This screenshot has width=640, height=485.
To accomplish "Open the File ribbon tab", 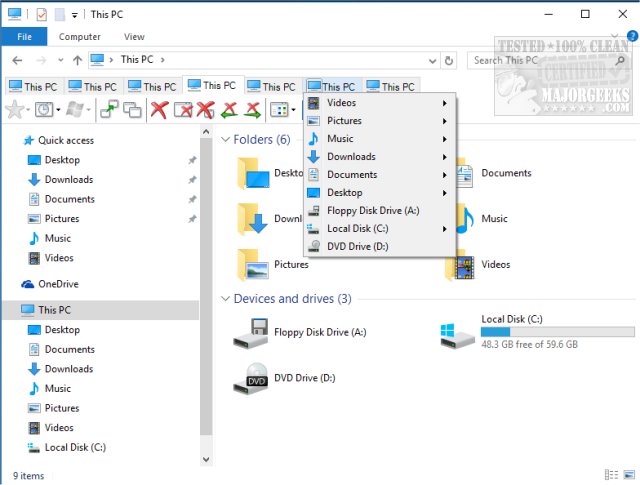I will pyautogui.click(x=24, y=37).
